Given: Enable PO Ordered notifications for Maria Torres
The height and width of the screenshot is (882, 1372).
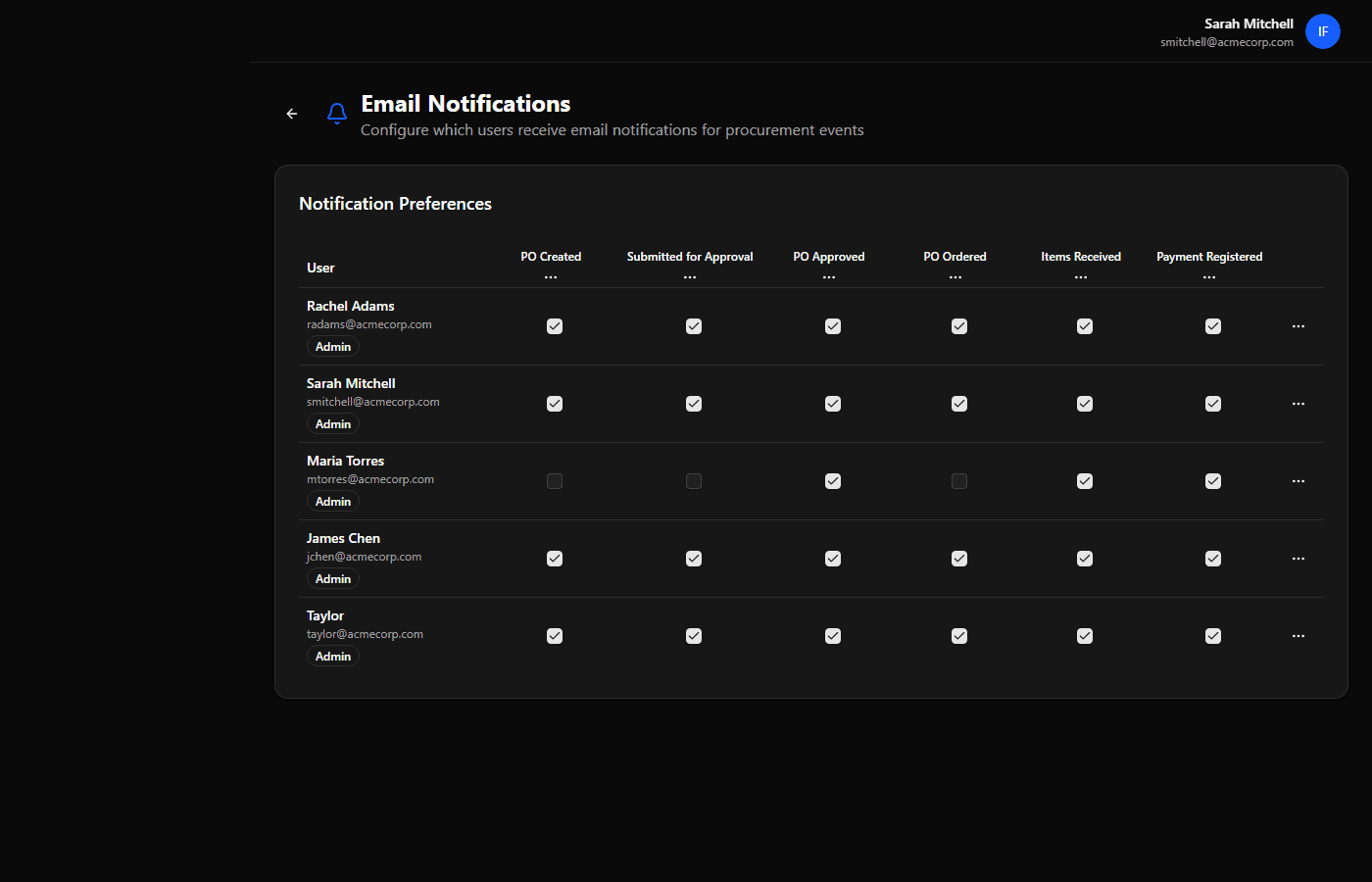Looking at the screenshot, I should (x=959, y=481).
